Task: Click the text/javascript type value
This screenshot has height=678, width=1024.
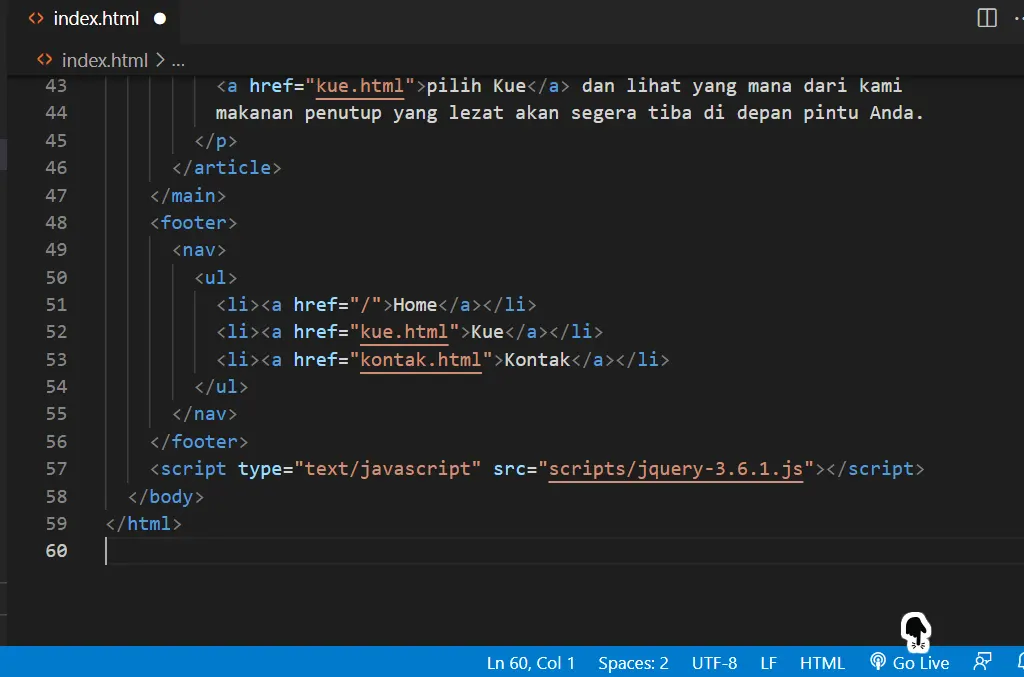Action: [387, 469]
